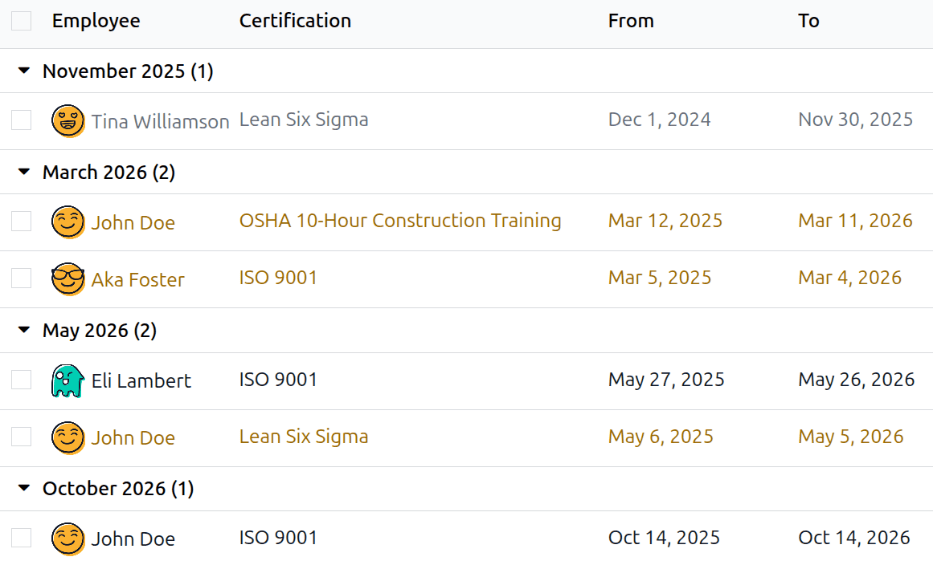Click John Doe's avatar in October 2026 group

(x=68, y=538)
